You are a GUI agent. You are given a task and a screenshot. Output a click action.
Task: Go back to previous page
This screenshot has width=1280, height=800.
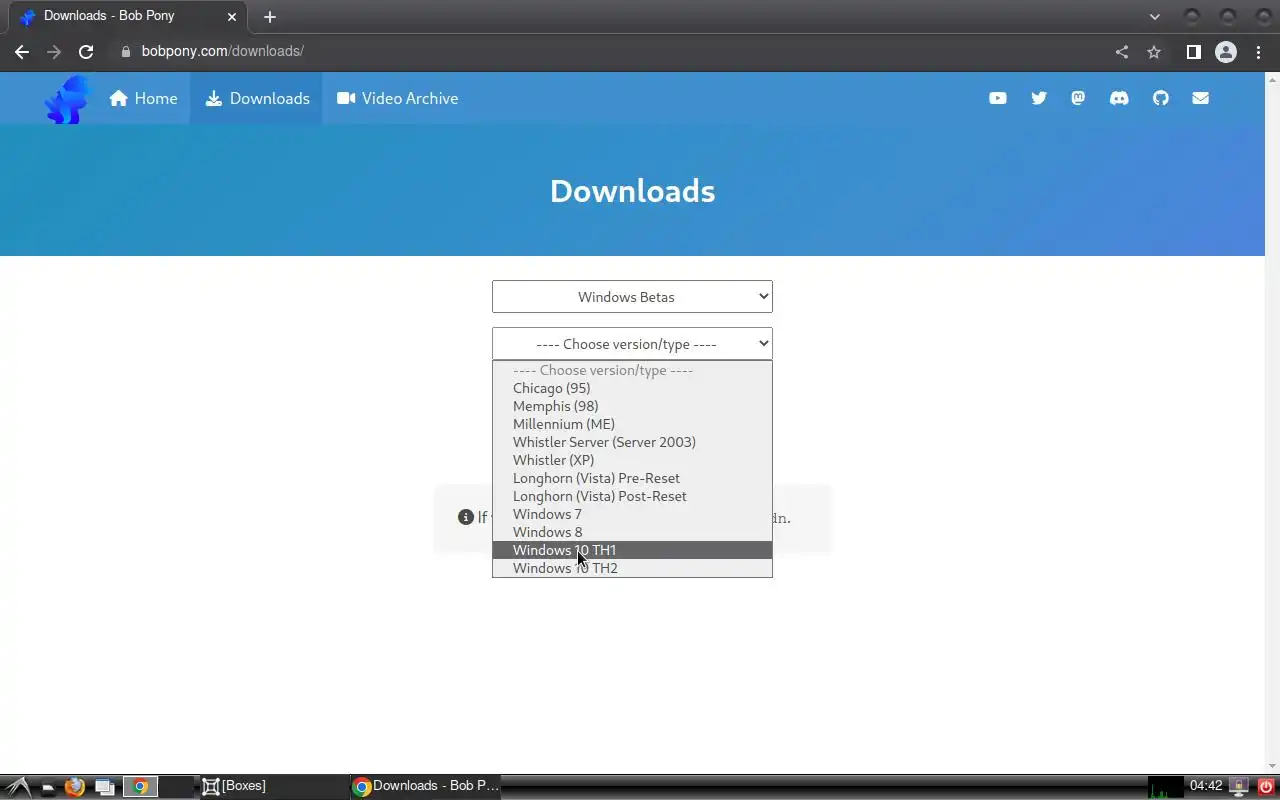[x=22, y=52]
